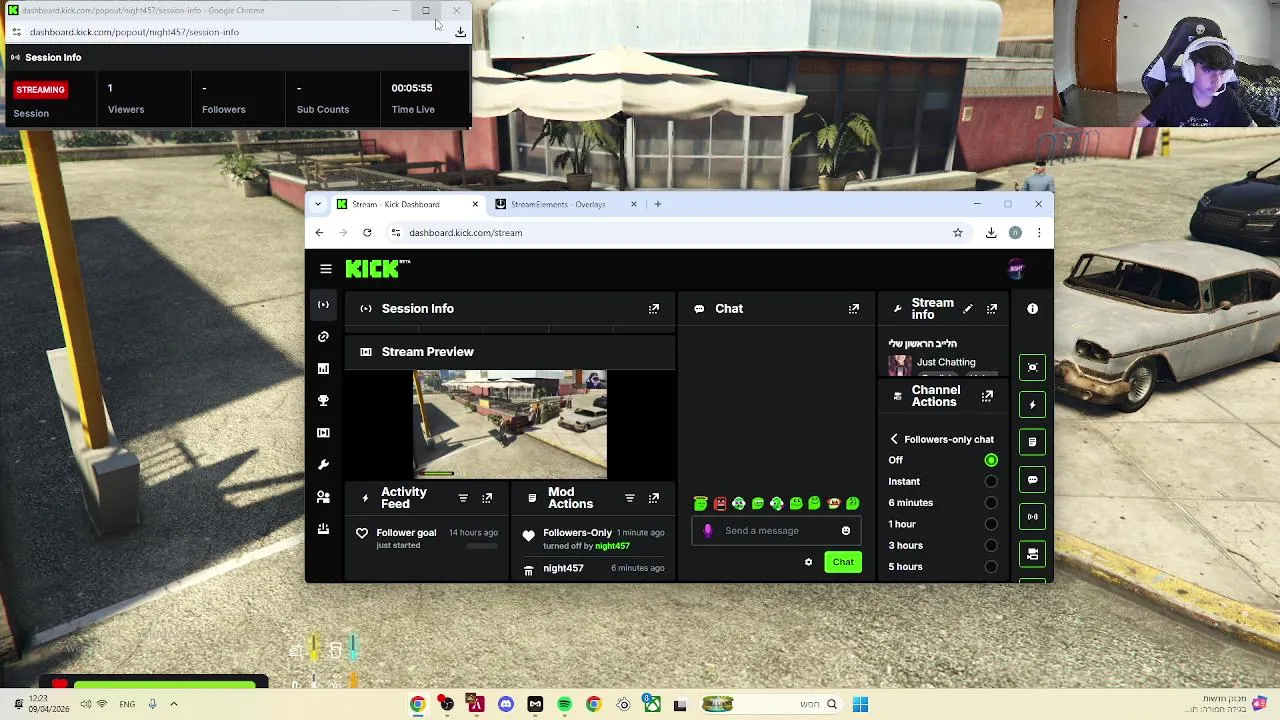Viewport: 1280px width, 720px height.
Task: Click the purple icon in message box
Action: [x=708, y=531]
